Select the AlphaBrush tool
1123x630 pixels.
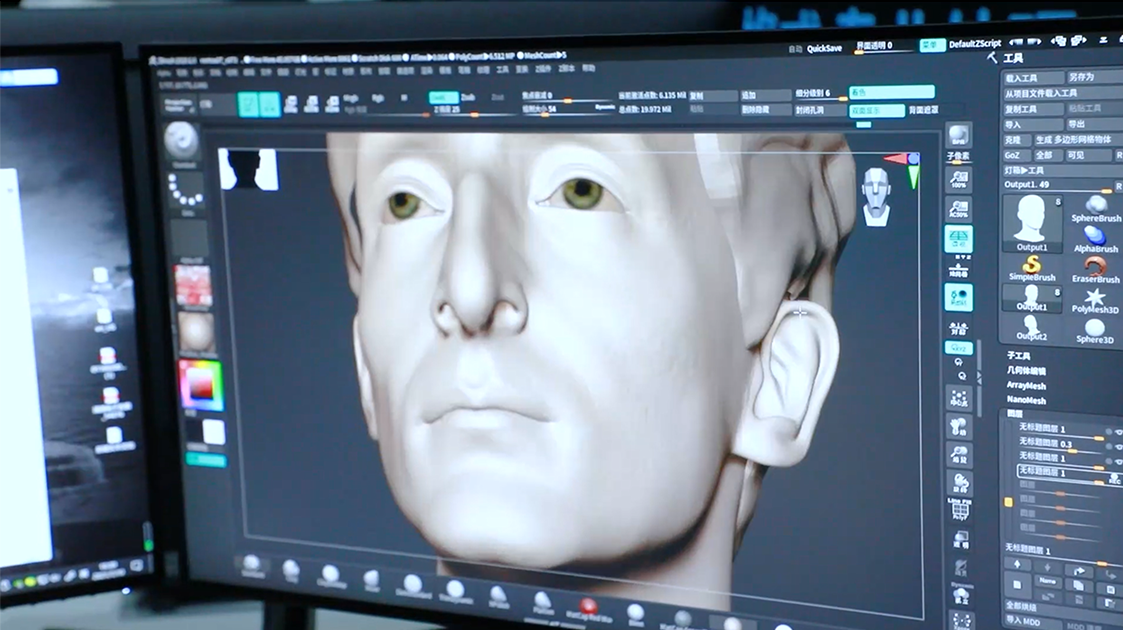(1095, 239)
